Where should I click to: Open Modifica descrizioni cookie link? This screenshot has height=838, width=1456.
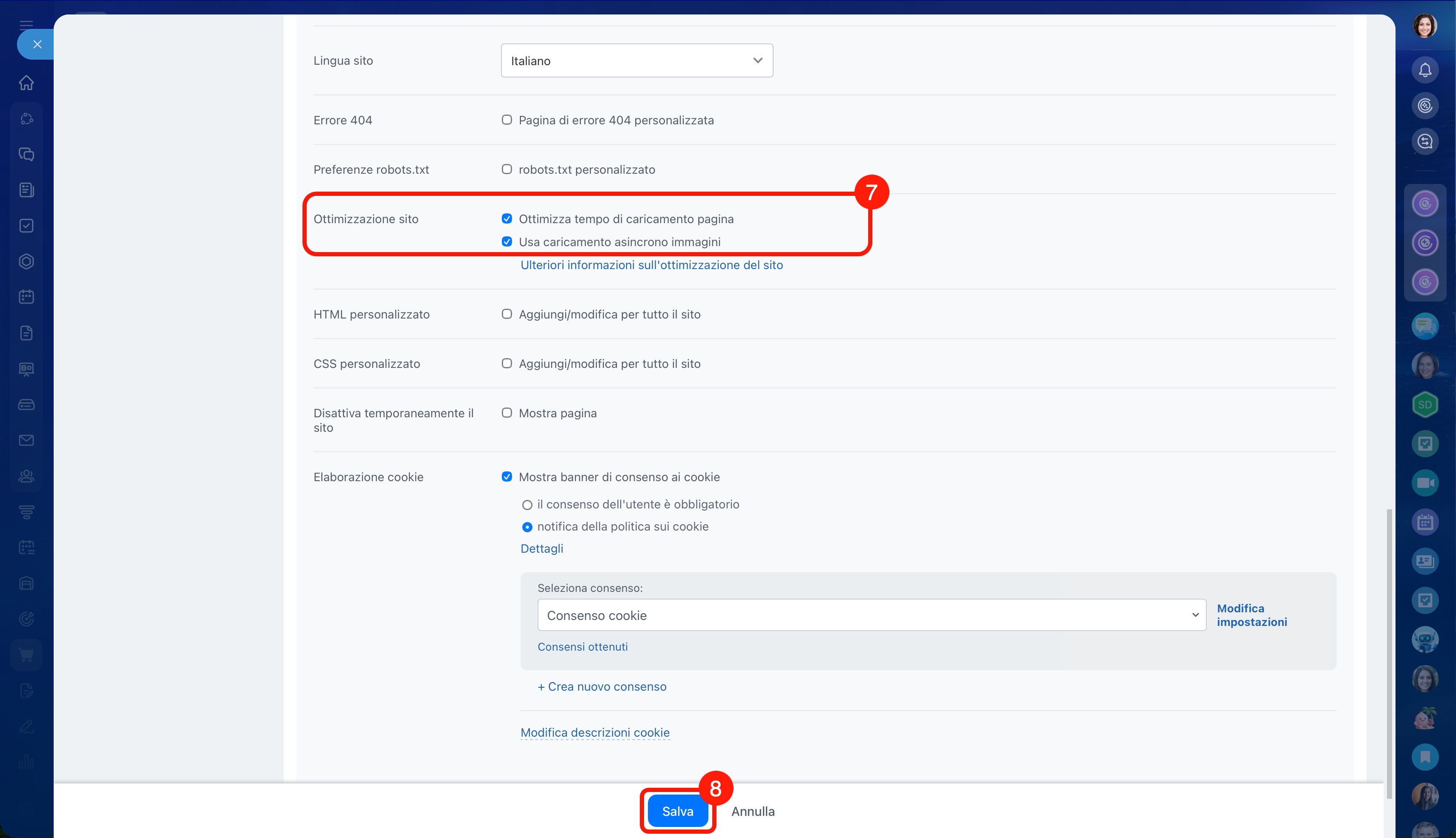tap(595, 733)
